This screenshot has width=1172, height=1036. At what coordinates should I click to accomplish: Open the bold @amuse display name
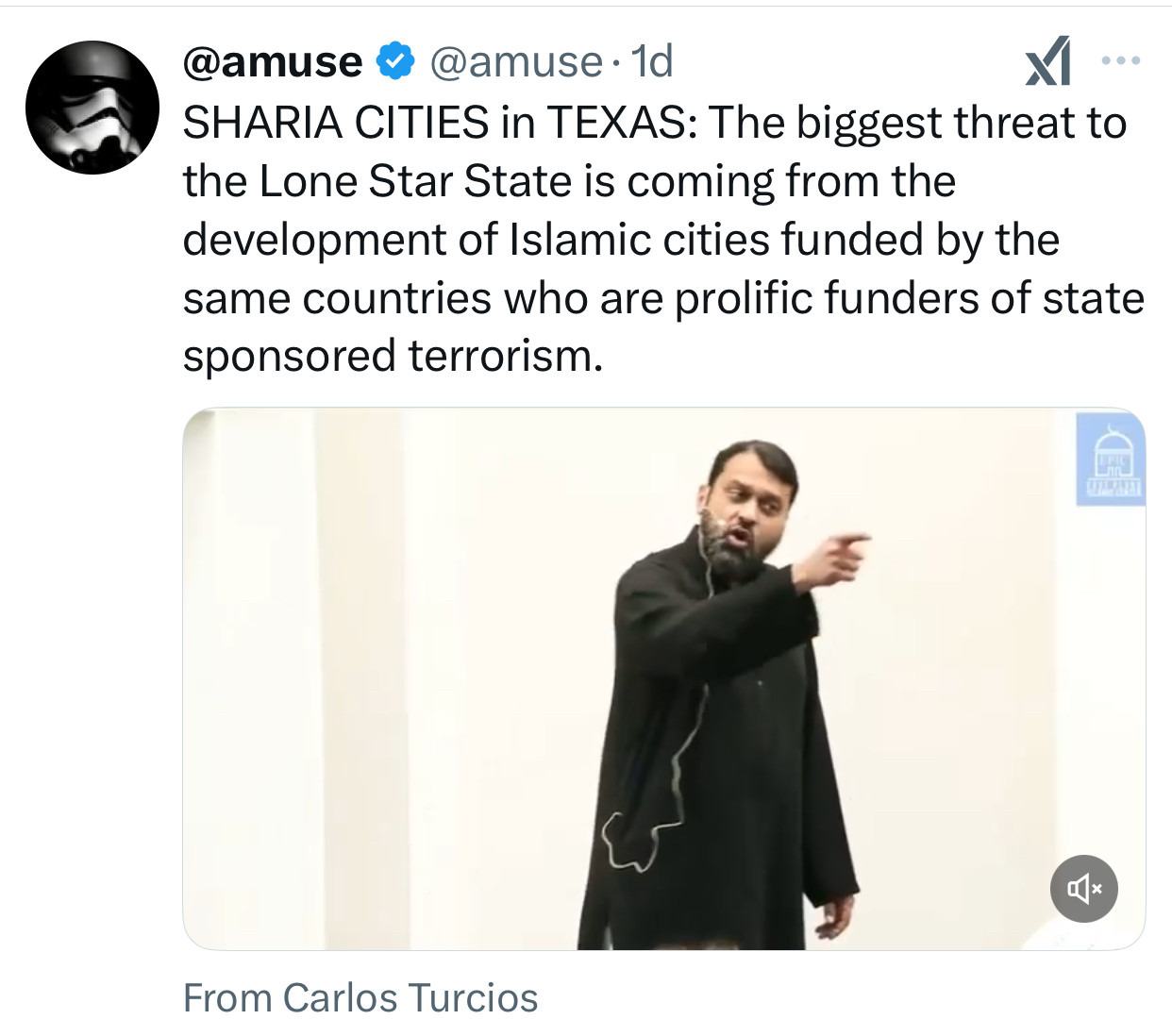pos(272,62)
